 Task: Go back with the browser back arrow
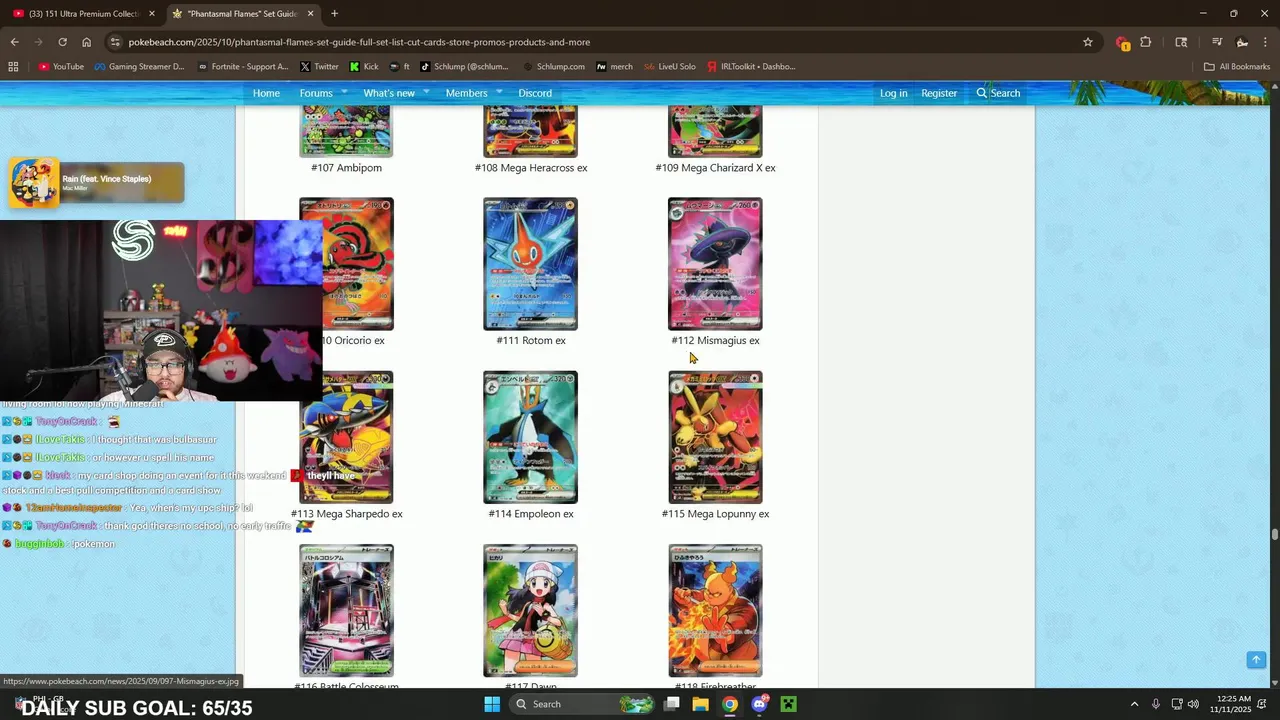[x=14, y=42]
